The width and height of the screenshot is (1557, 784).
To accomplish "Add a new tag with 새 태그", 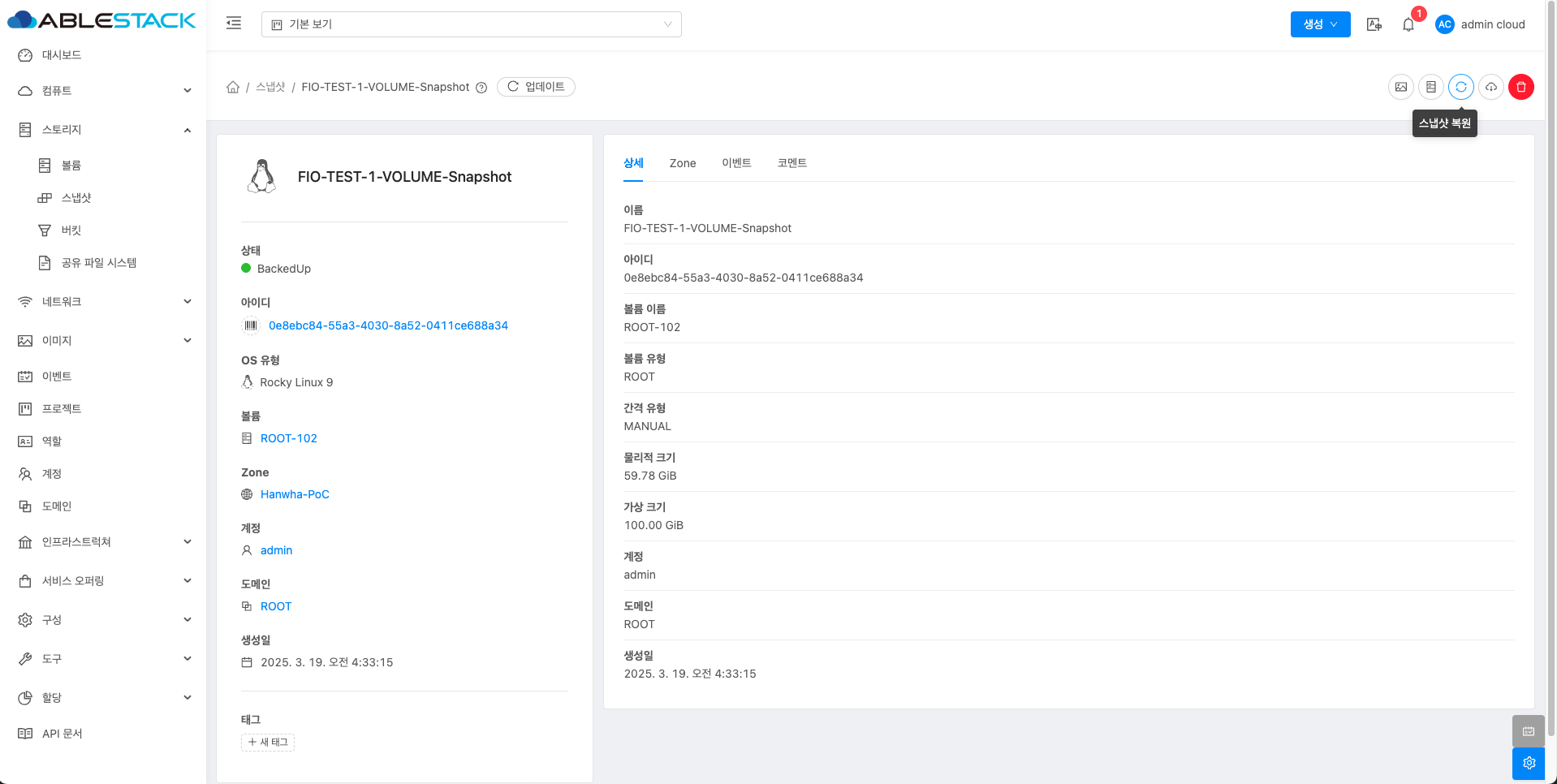I will (268, 742).
